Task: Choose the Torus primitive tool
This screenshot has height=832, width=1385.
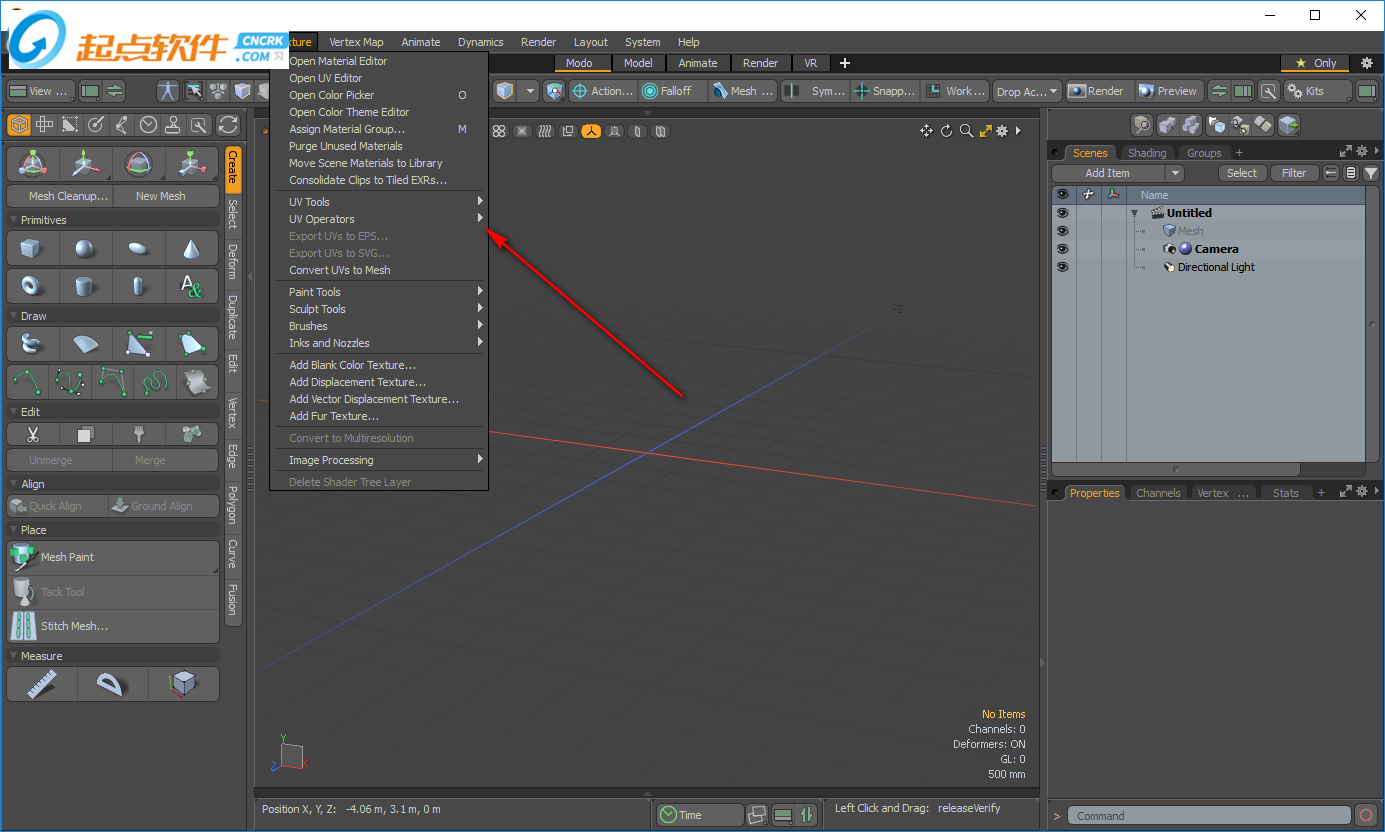Action: pyautogui.click(x=31, y=287)
